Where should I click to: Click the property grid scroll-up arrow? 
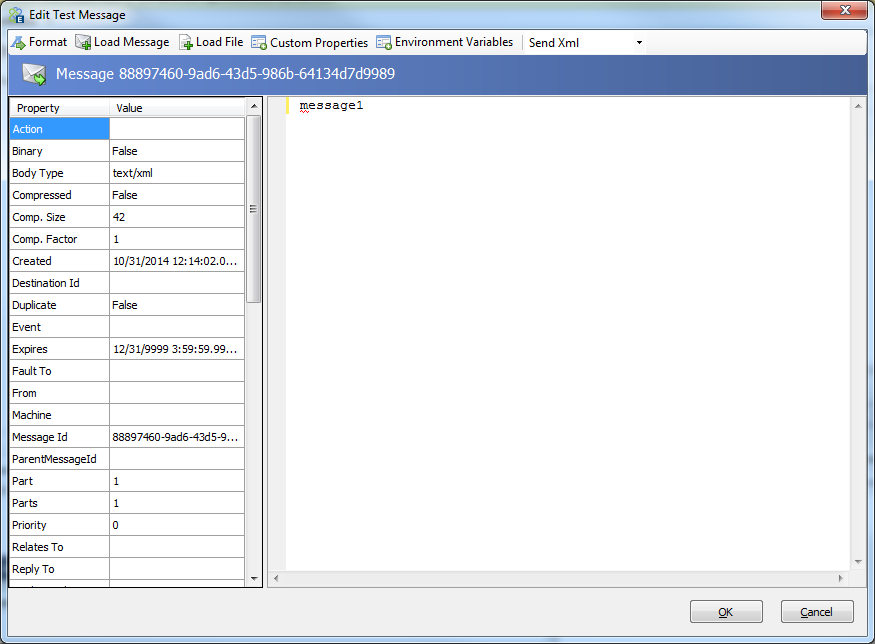coord(254,105)
